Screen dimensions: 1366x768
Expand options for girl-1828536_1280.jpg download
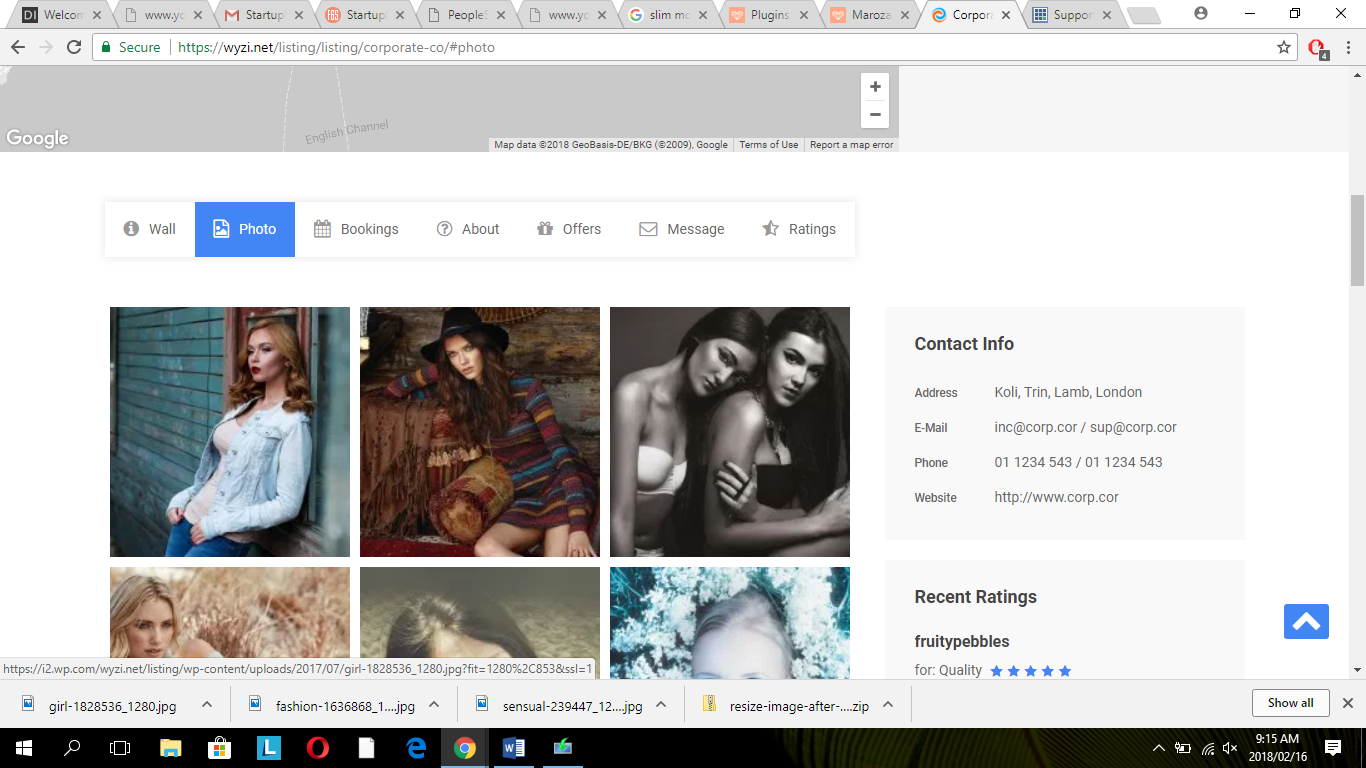(x=207, y=704)
